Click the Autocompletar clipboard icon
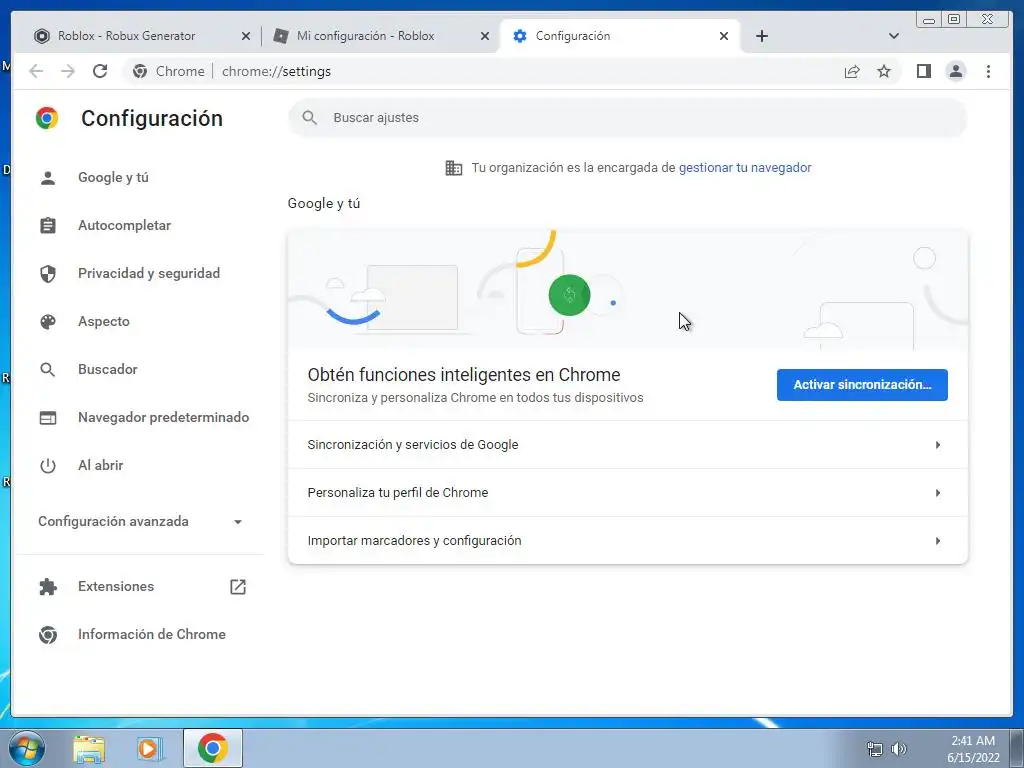The width and height of the screenshot is (1024, 768). 48,225
